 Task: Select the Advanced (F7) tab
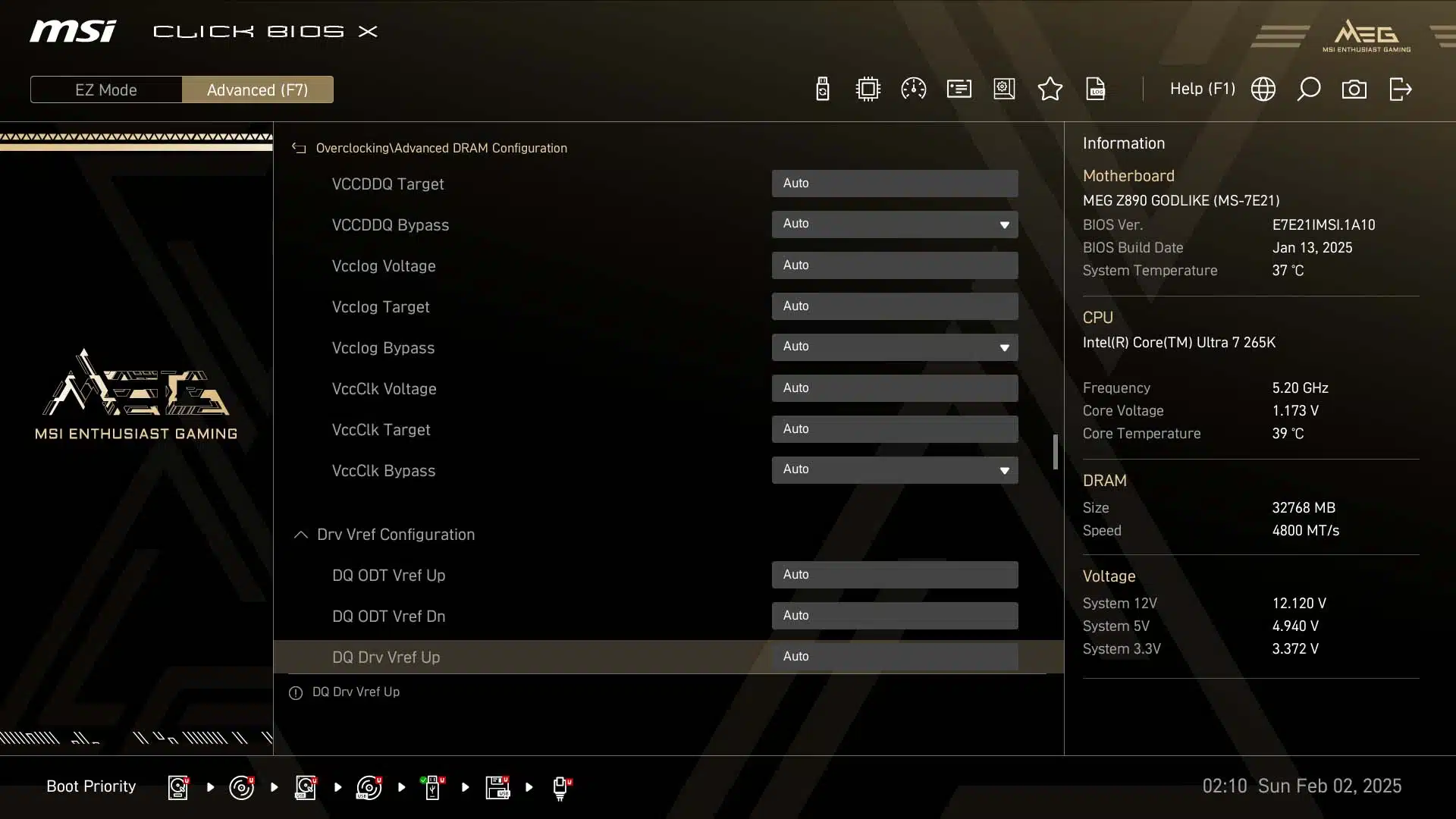[258, 89]
